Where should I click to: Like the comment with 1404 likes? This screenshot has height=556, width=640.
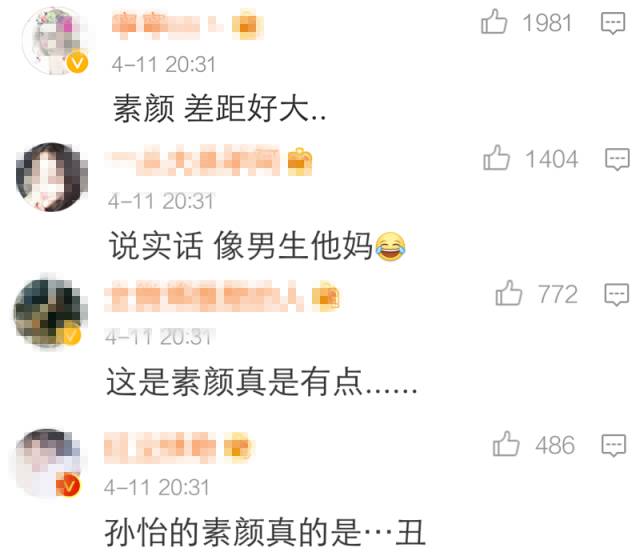496,158
